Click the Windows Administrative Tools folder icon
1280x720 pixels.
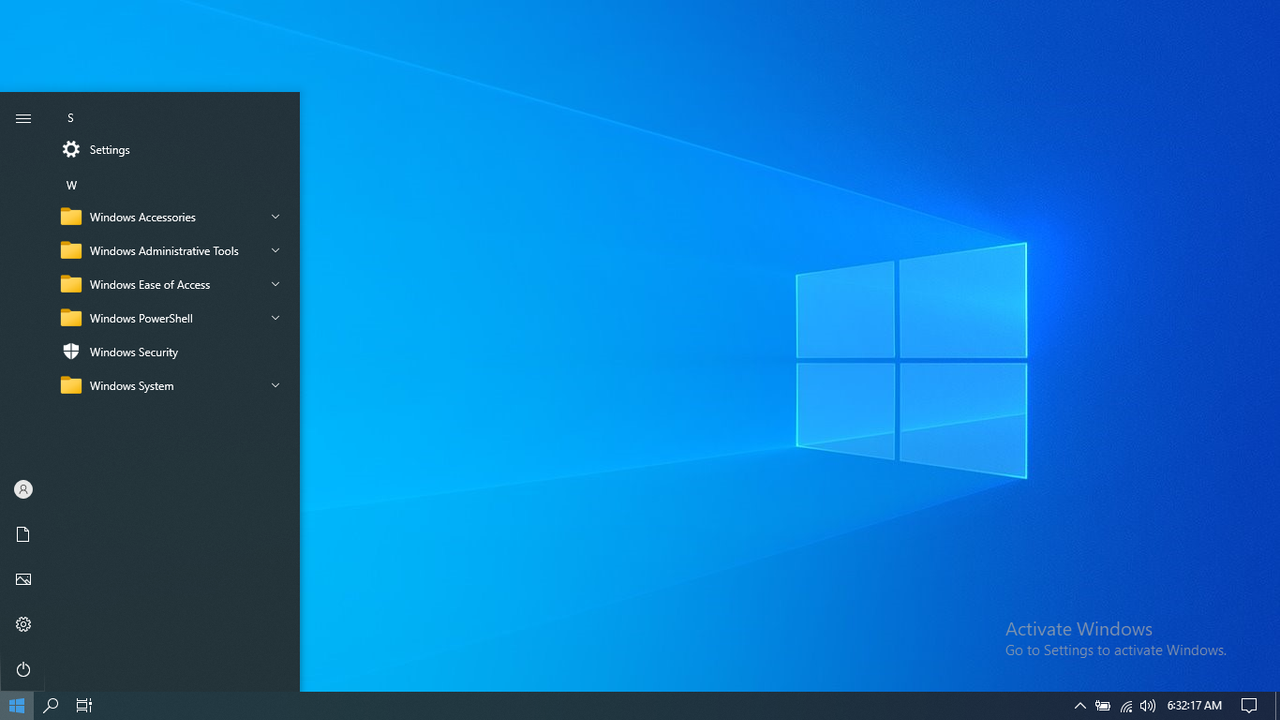pyautogui.click(x=71, y=250)
